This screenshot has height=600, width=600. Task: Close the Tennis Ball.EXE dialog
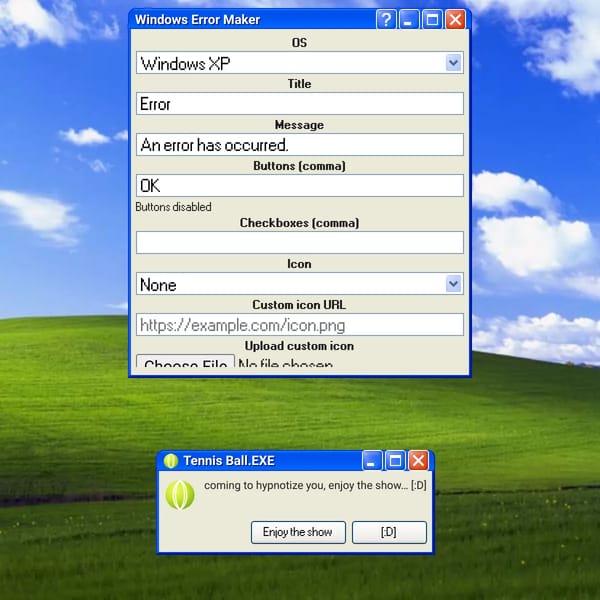418,460
